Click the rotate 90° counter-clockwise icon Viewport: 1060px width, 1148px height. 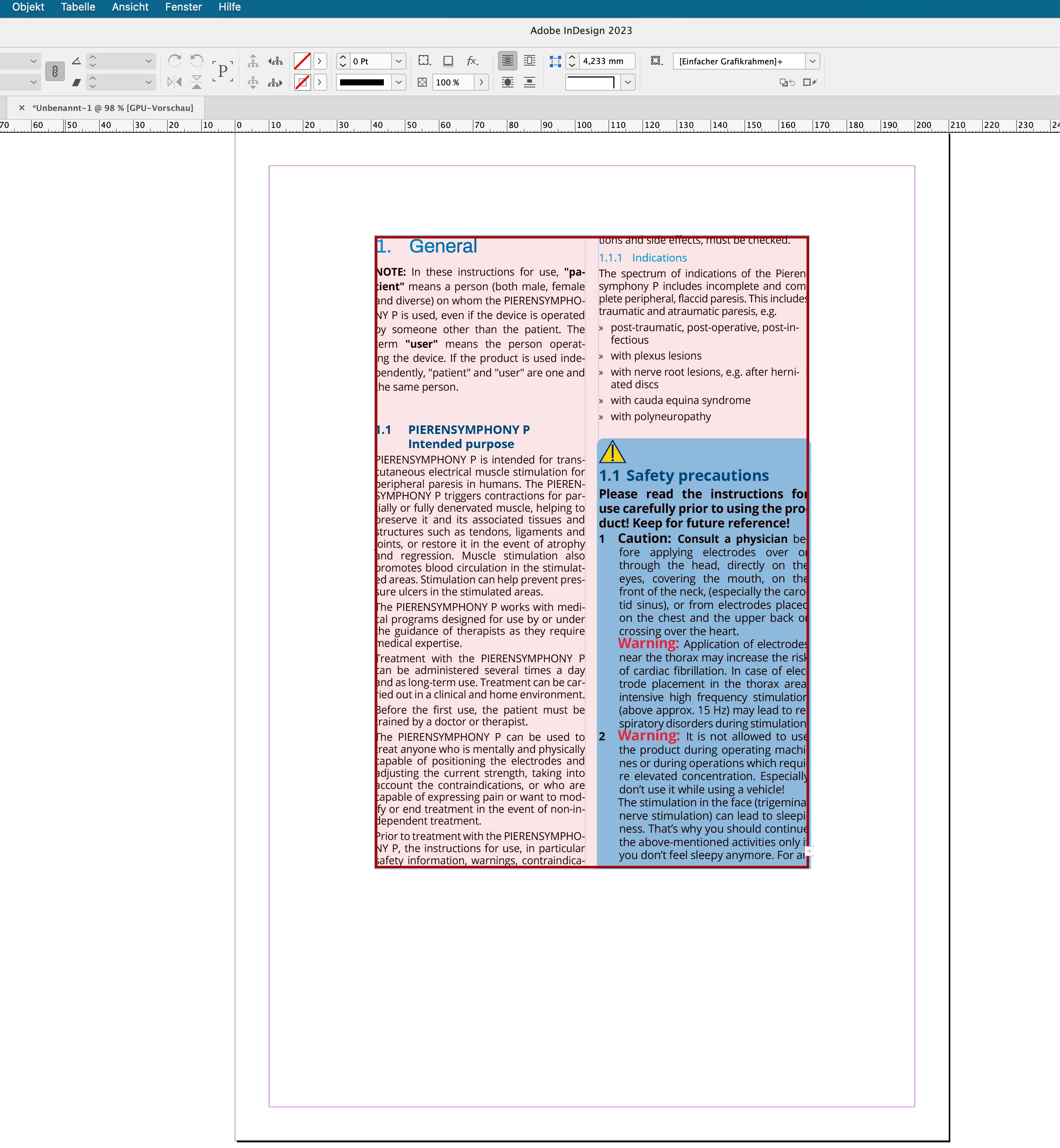[x=197, y=60]
